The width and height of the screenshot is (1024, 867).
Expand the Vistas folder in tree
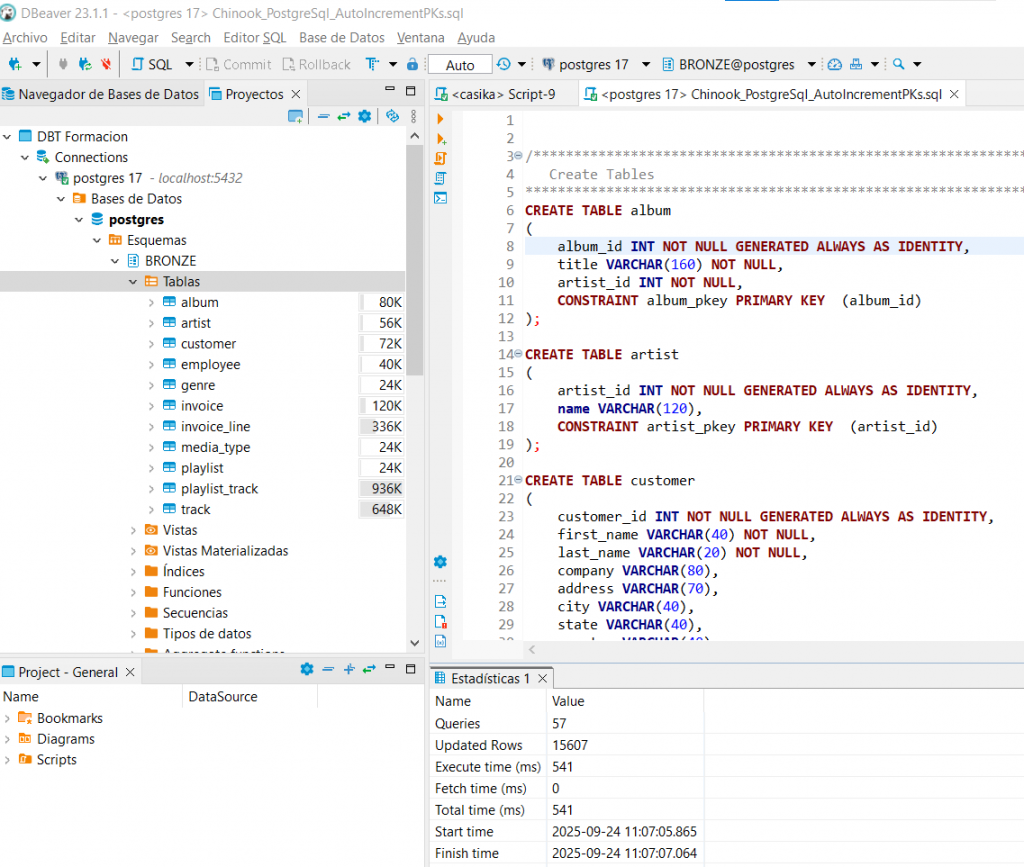(x=134, y=530)
